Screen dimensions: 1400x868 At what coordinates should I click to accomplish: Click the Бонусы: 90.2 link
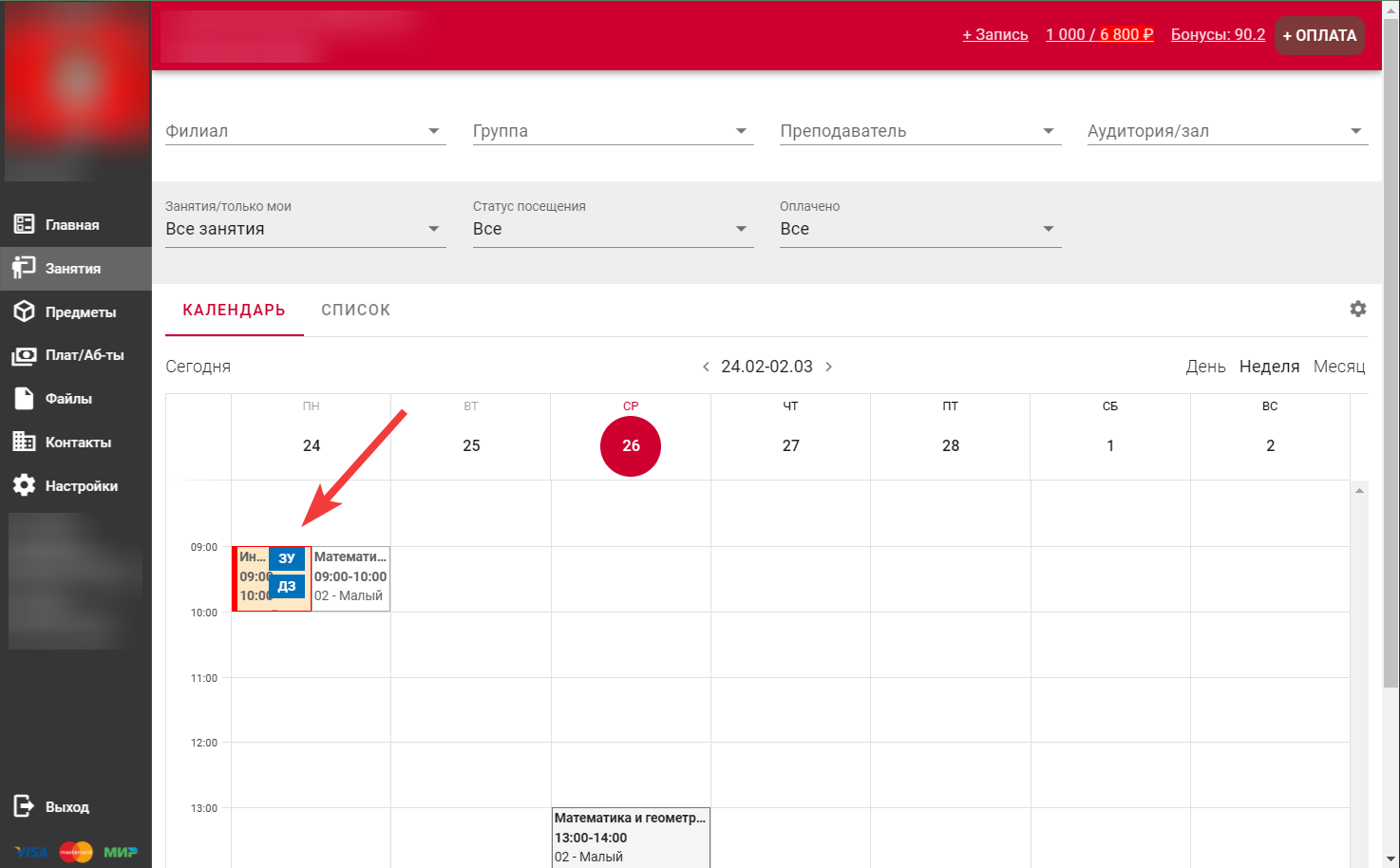1217,35
